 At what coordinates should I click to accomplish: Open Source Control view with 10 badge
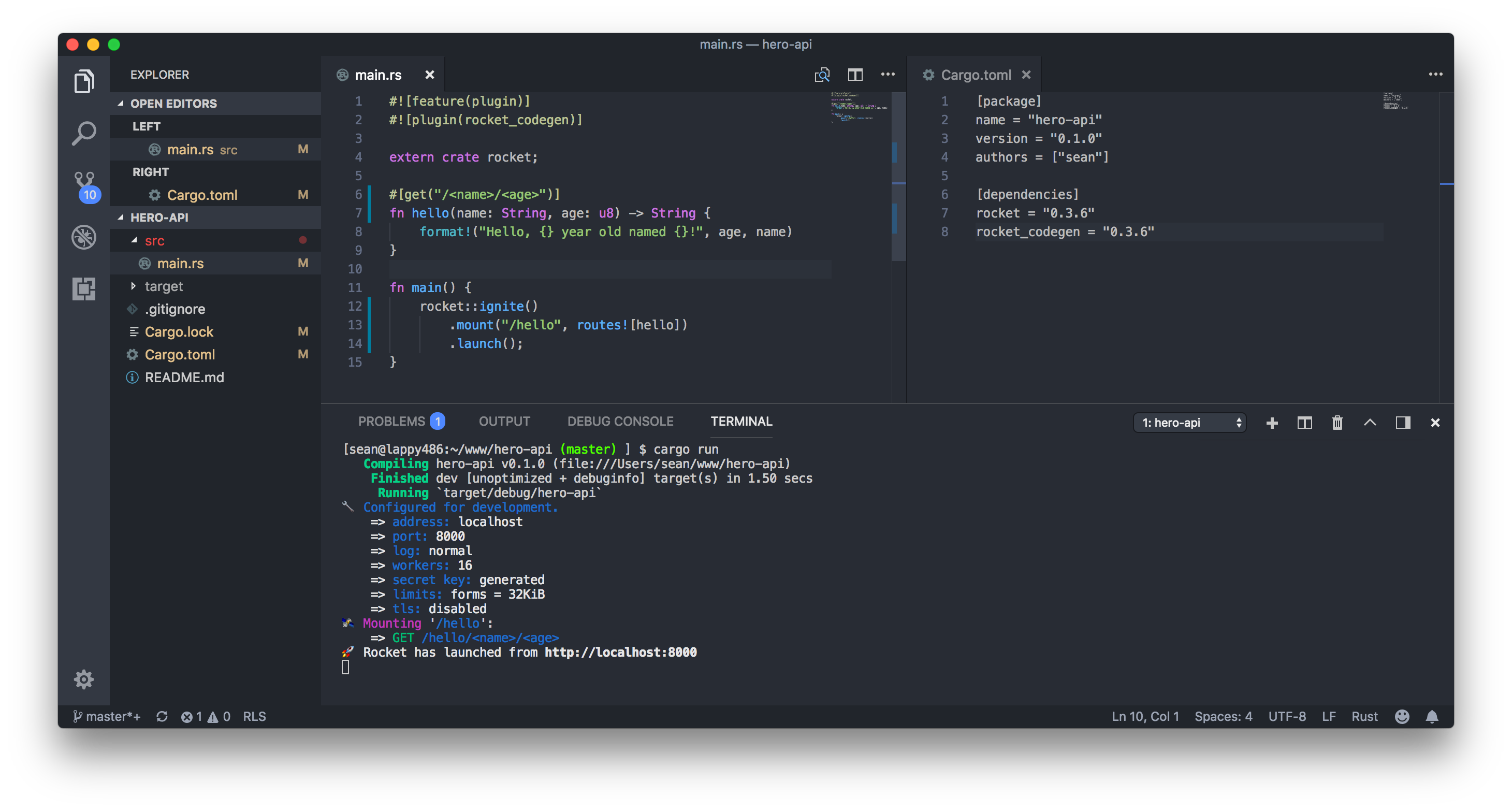85,186
